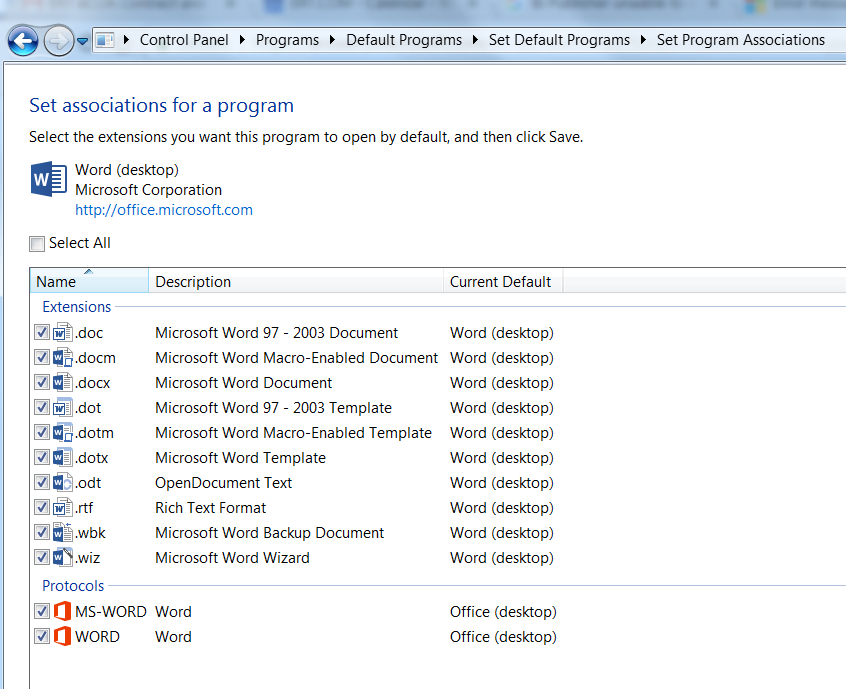The width and height of the screenshot is (846, 689).
Task: Click the Back navigation arrow button
Action: point(23,40)
